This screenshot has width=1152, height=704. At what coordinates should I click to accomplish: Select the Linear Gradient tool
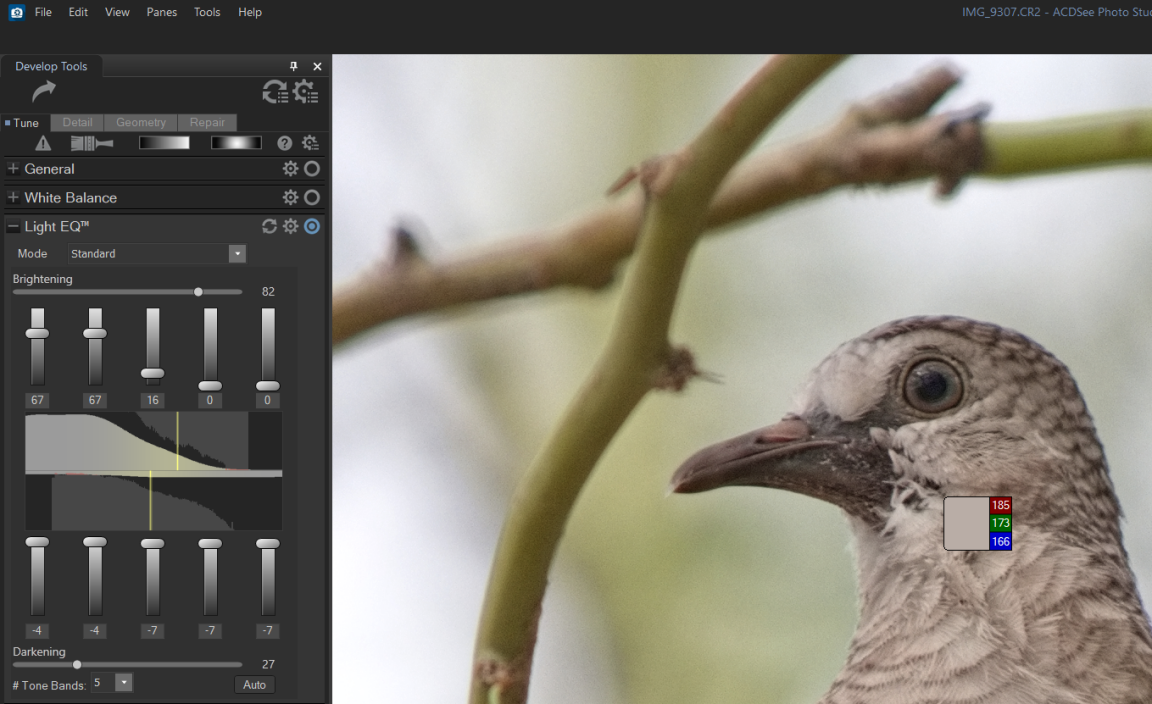point(164,143)
